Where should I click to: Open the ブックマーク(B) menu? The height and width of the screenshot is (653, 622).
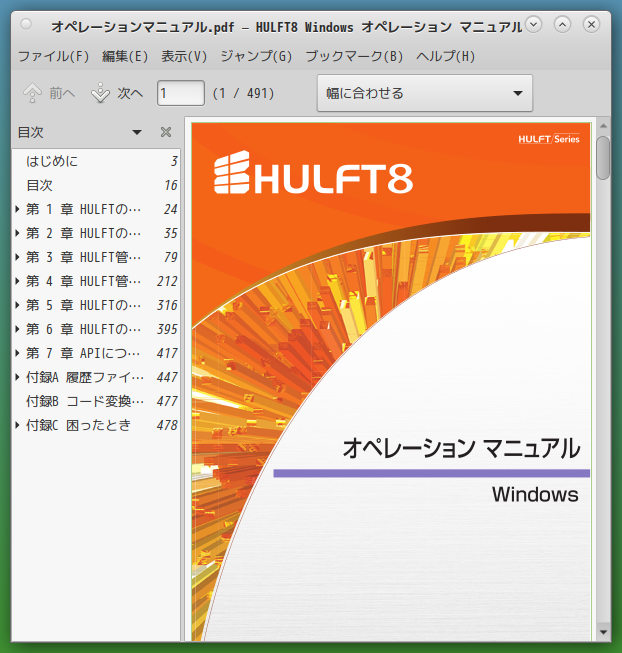(x=354, y=56)
